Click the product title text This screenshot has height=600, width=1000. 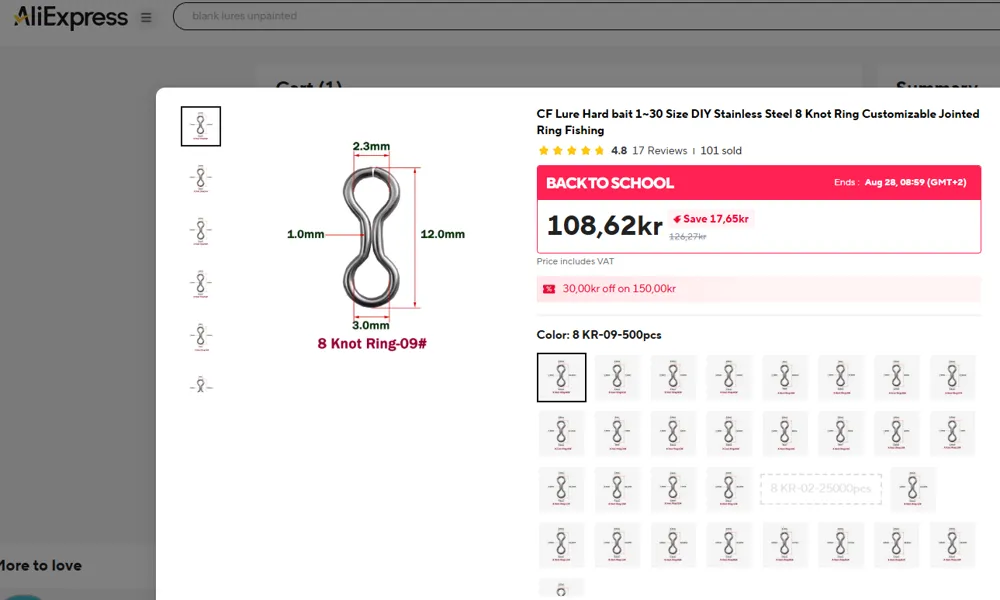coord(758,122)
